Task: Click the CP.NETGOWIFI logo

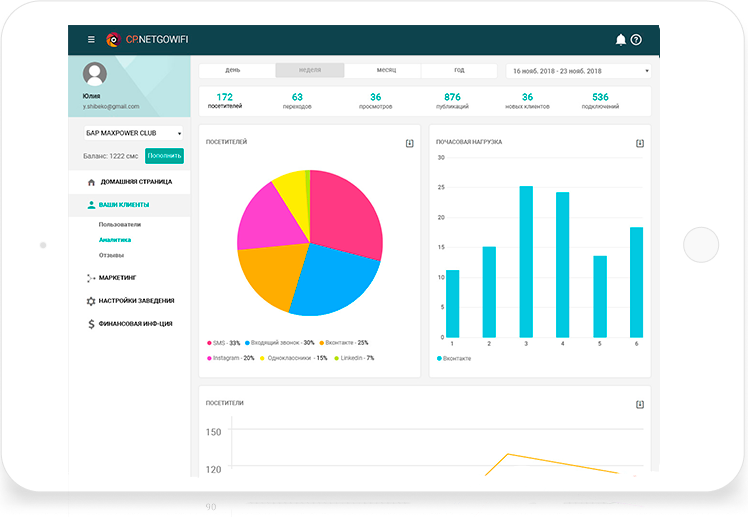Action: (147, 40)
